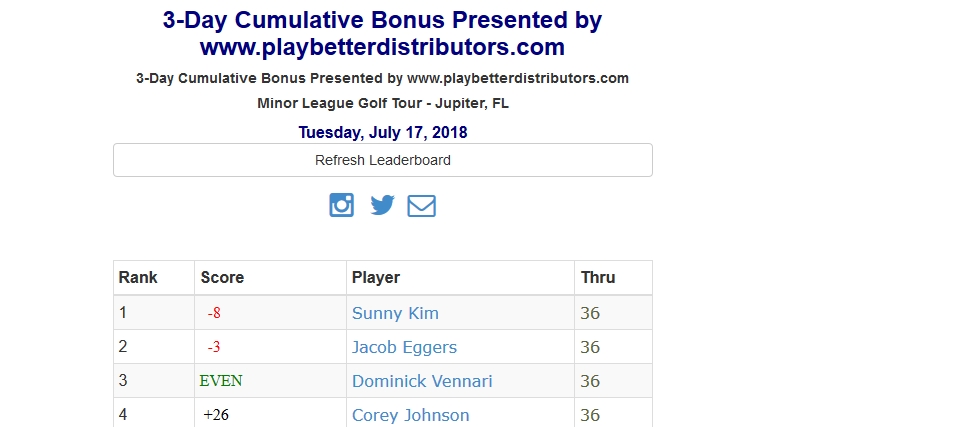Click the EVEN score cell
Screen dimensions: 980x427
click(x=271, y=381)
